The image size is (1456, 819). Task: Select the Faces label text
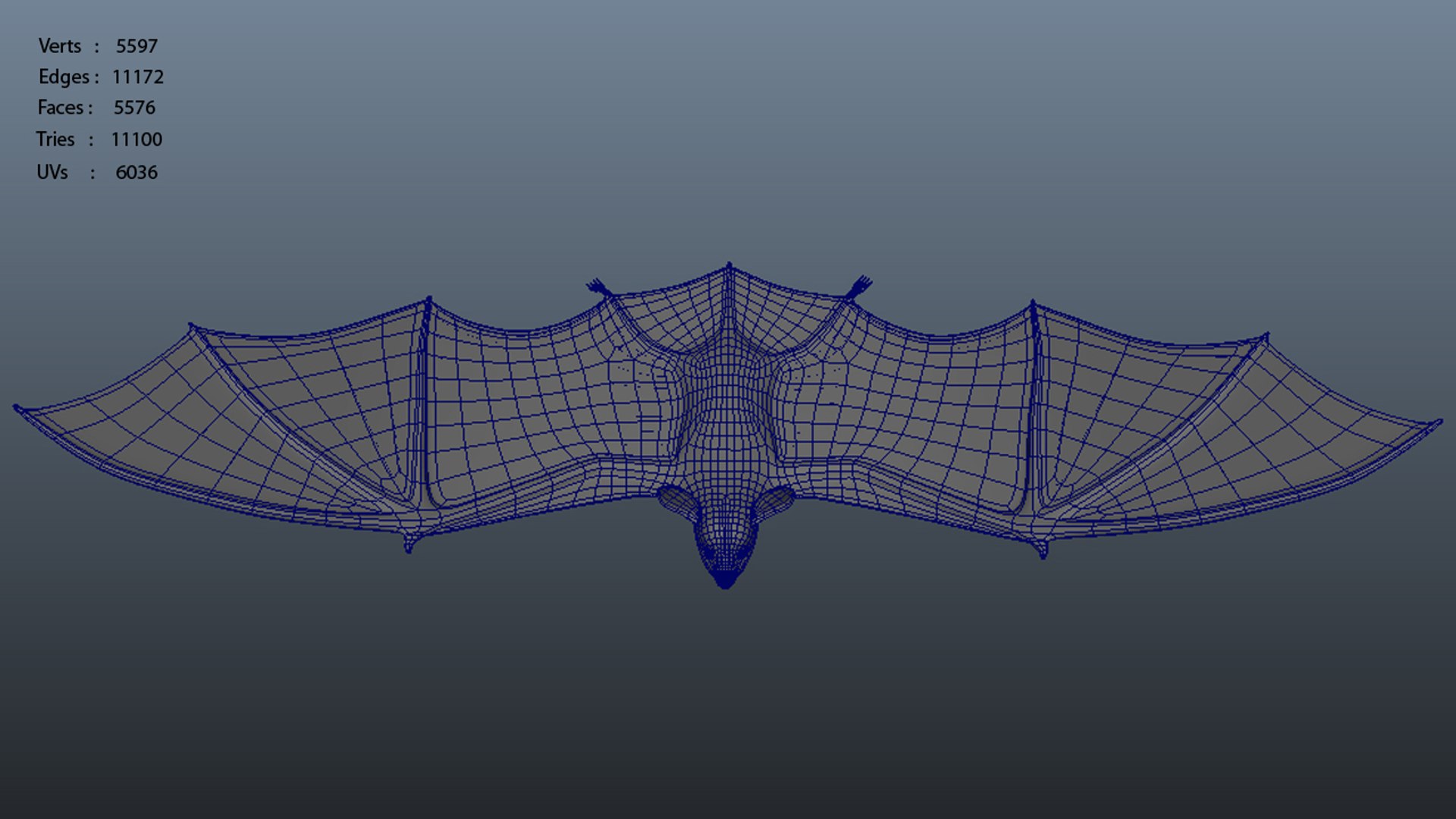tap(61, 108)
